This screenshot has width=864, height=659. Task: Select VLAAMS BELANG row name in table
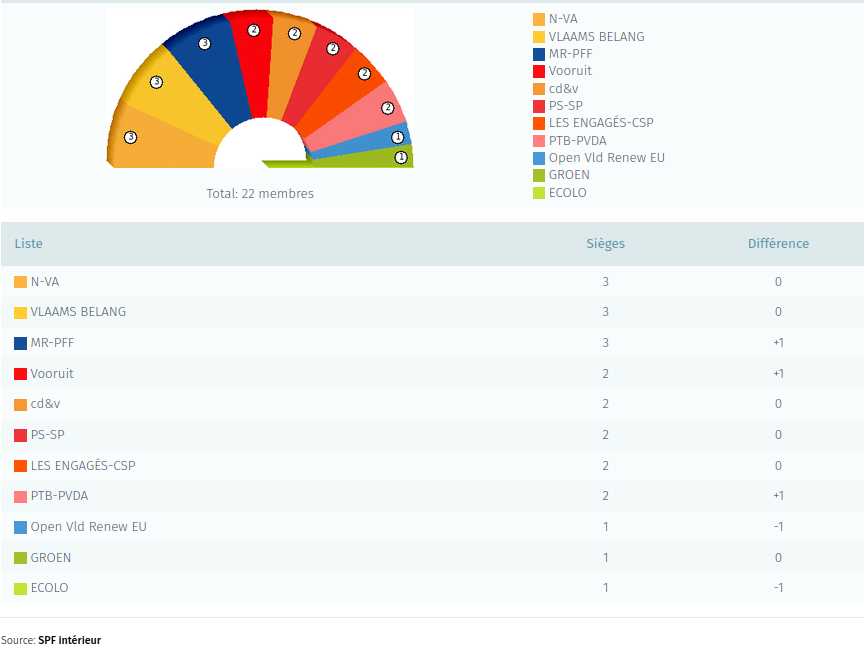tap(78, 312)
